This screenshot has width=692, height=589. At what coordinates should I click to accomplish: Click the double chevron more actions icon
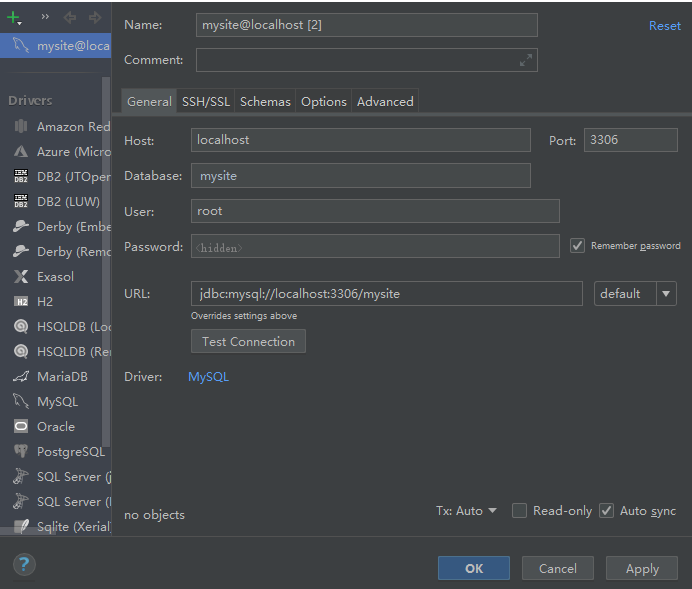pyautogui.click(x=45, y=17)
